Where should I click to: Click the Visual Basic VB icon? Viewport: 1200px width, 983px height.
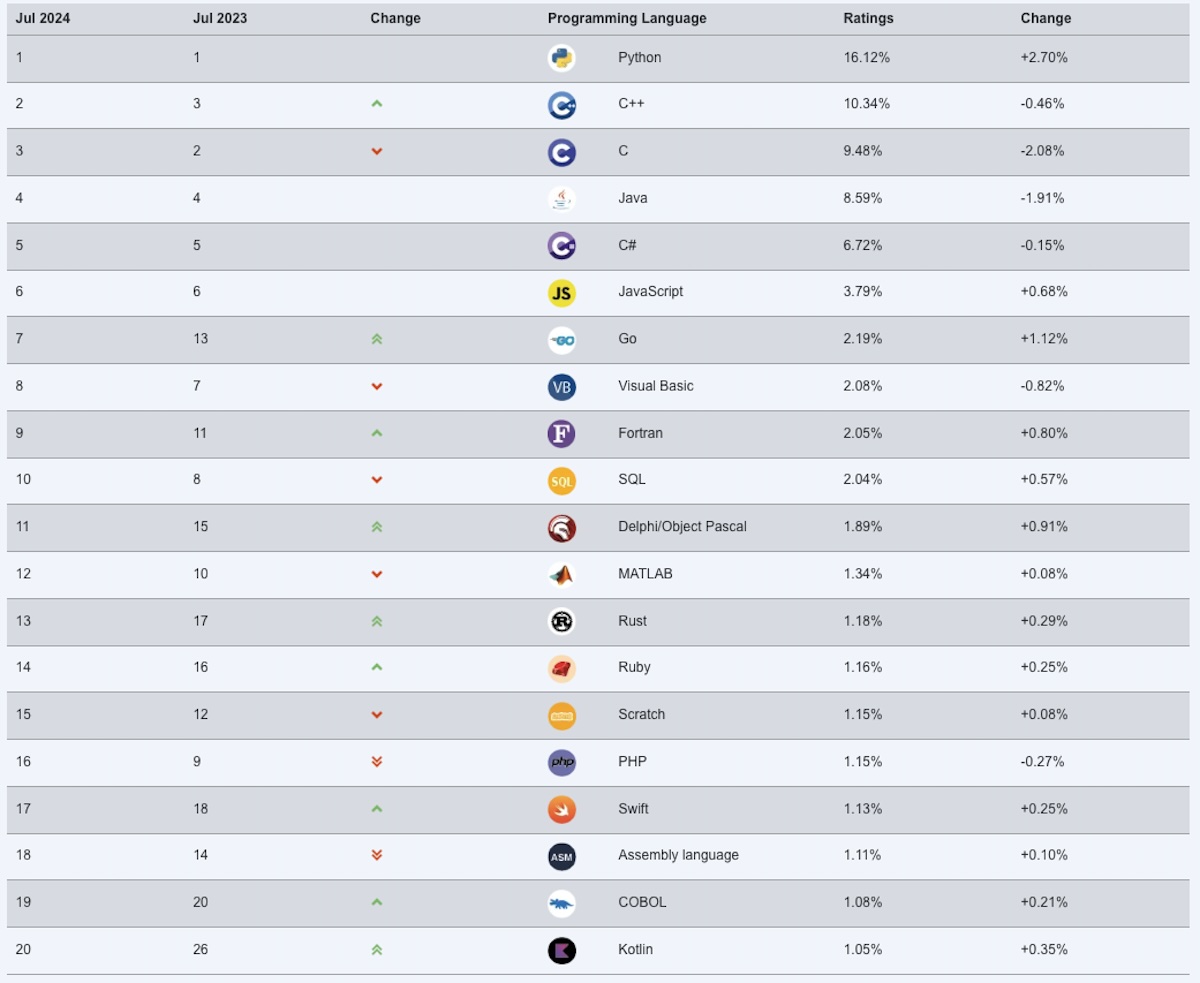point(562,386)
